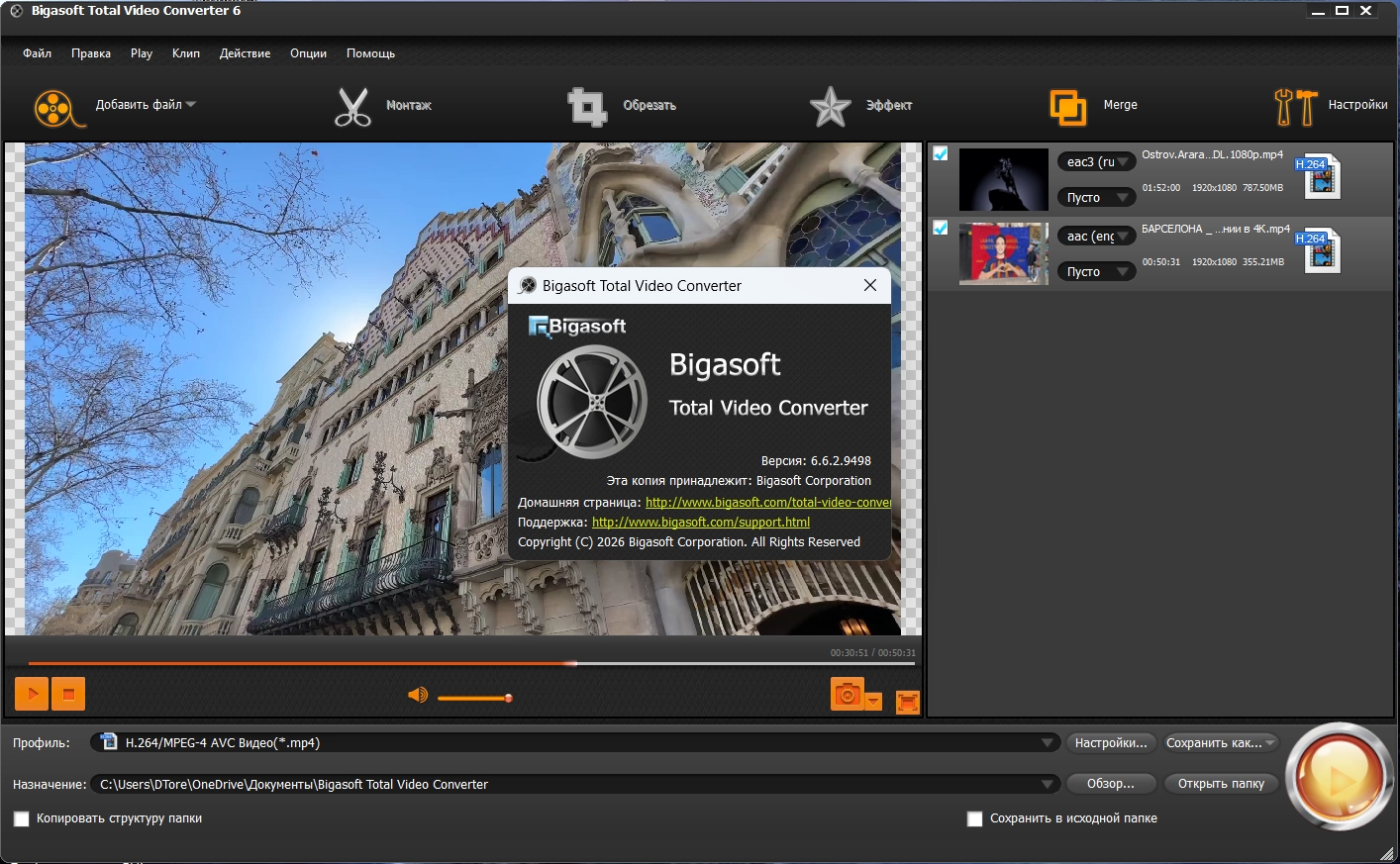Open the Помощь menu
Image resolution: width=1400 pixels, height=864 pixels.
pos(370,53)
